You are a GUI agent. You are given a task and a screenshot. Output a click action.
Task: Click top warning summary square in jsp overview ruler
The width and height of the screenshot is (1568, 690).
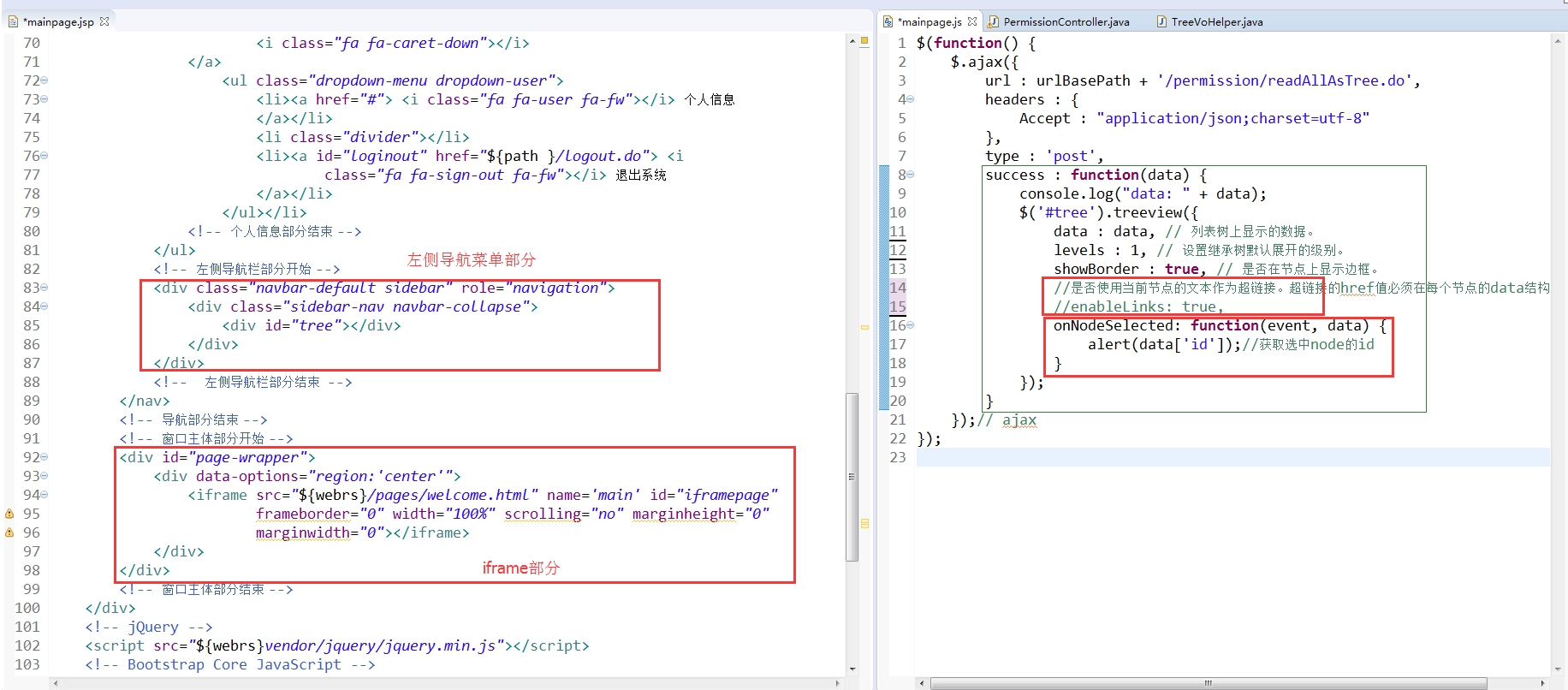coord(864,40)
